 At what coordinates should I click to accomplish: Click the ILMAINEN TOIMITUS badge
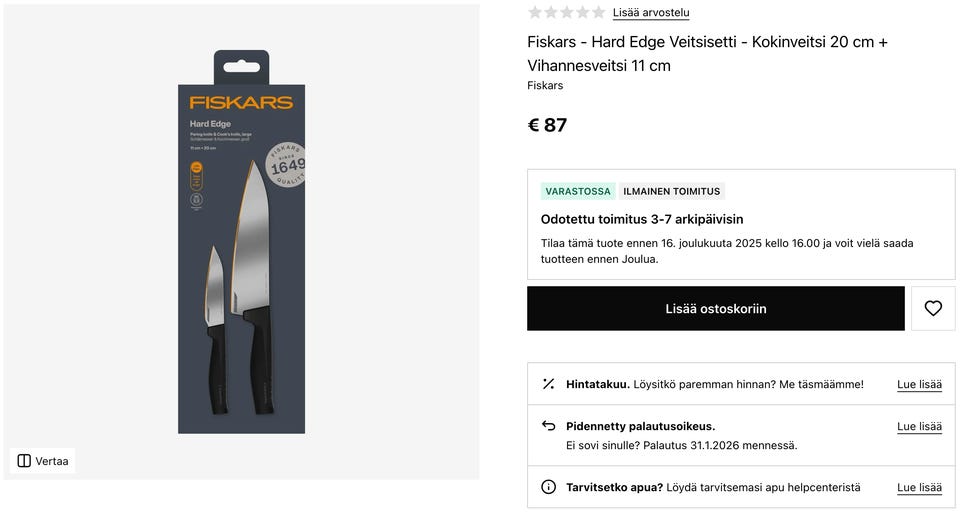[x=671, y=191]
